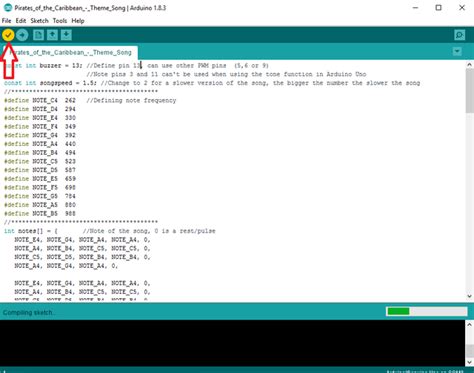Click the editor vertical scrollbar thumb
This screenshot has width=474, height=373.
[470, 91]
